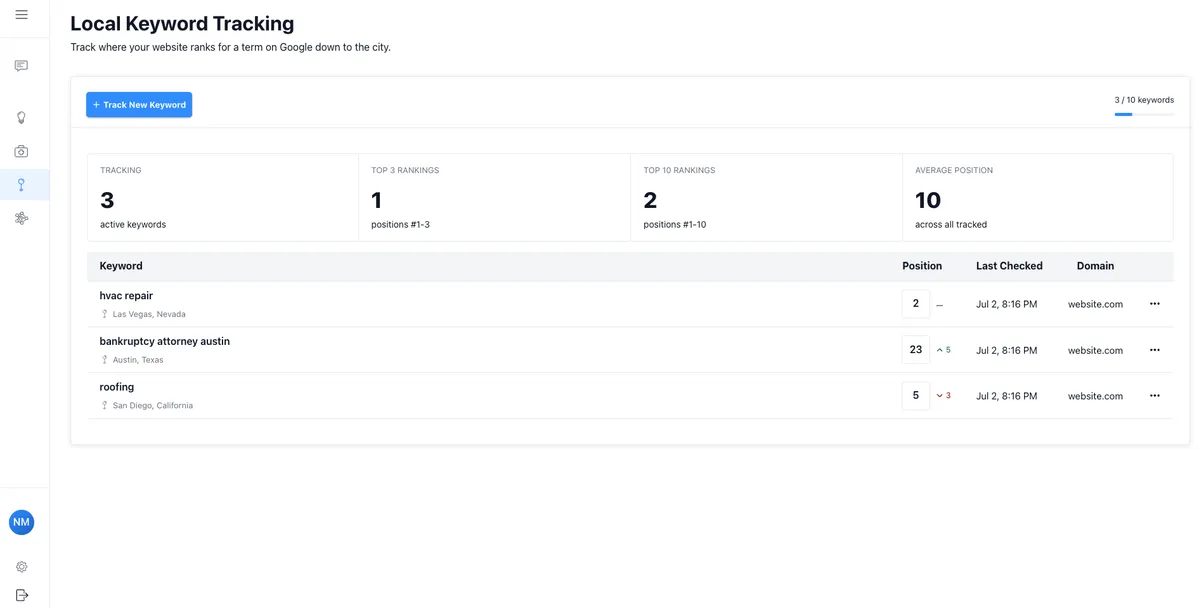Viewport: 1199px width, 608px height.
Task: Click the location pin icon beside Austin
Action: point(105,359)
